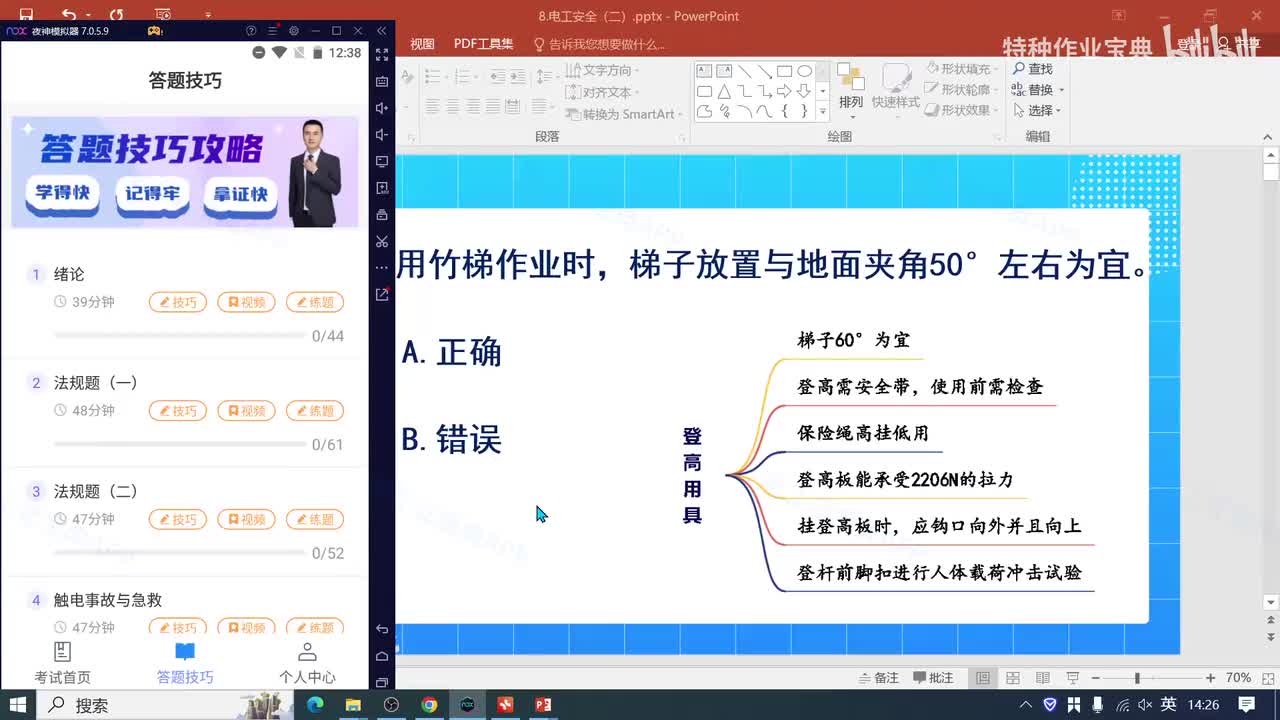The image size is (1280, 720).
Task: Open 对齐文本 dropdown
Action: click(604, 92)
